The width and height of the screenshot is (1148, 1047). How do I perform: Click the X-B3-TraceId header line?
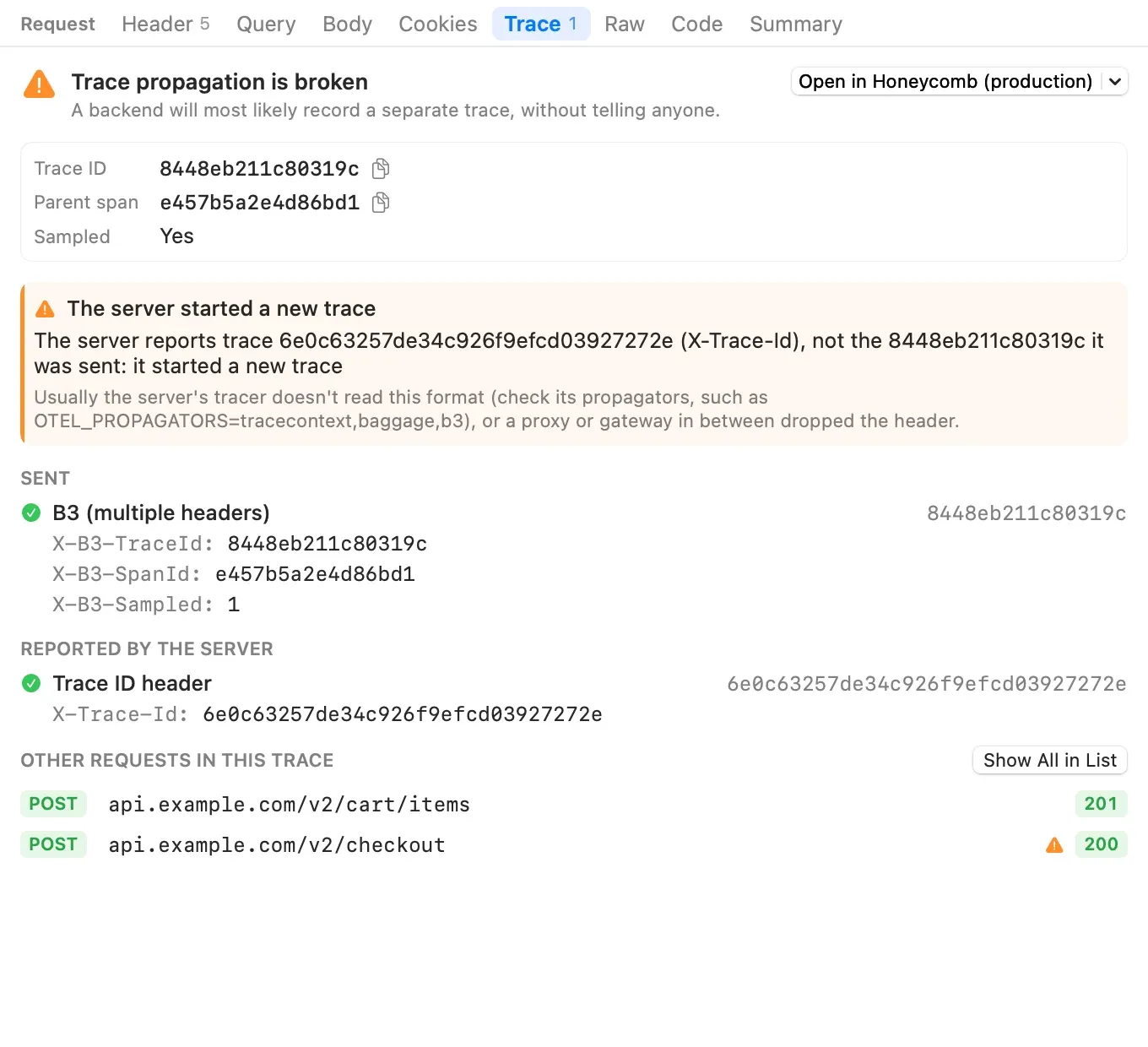point(240,544)
